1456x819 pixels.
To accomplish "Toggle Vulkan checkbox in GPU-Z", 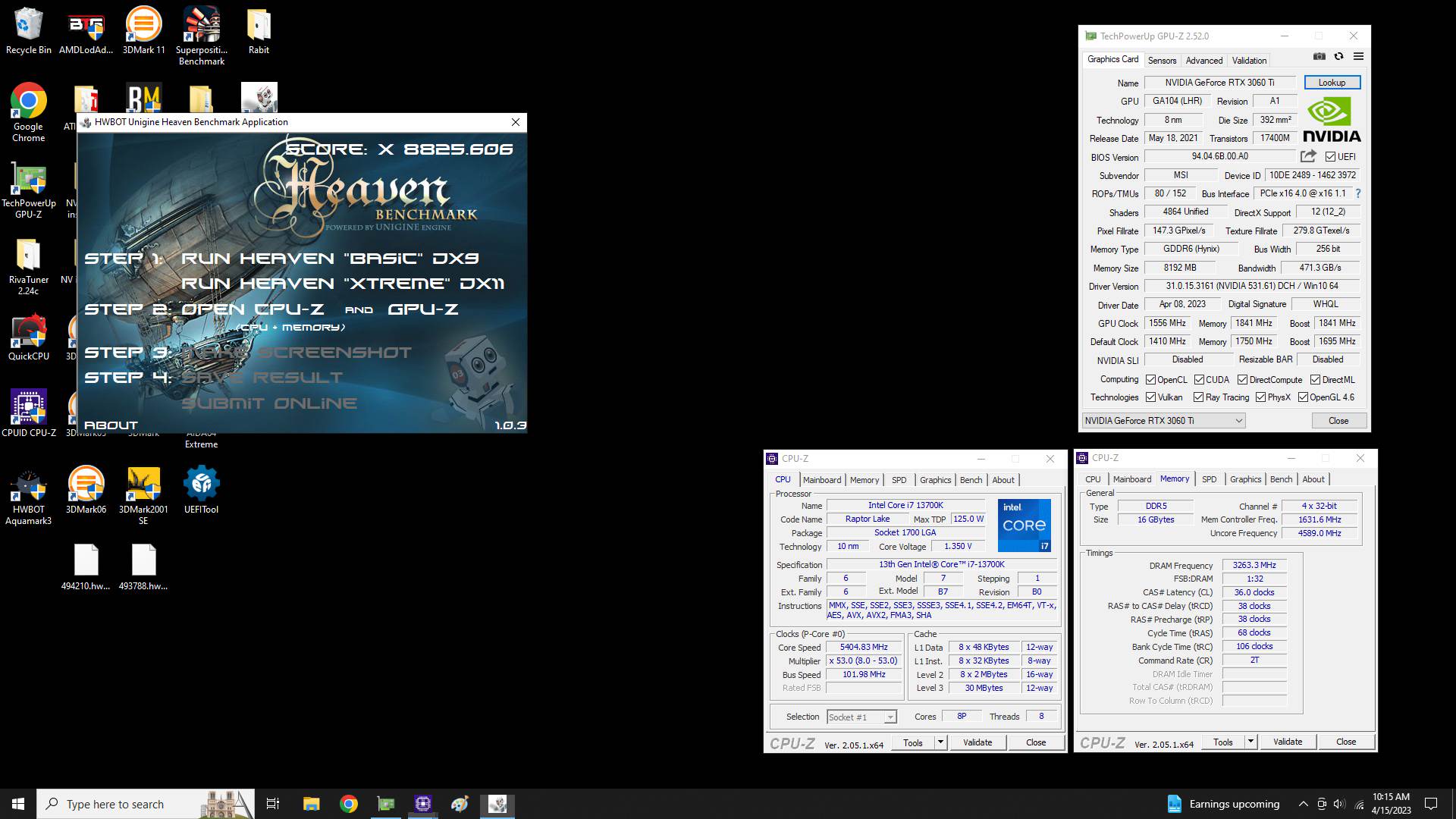I will (1150, 397).
